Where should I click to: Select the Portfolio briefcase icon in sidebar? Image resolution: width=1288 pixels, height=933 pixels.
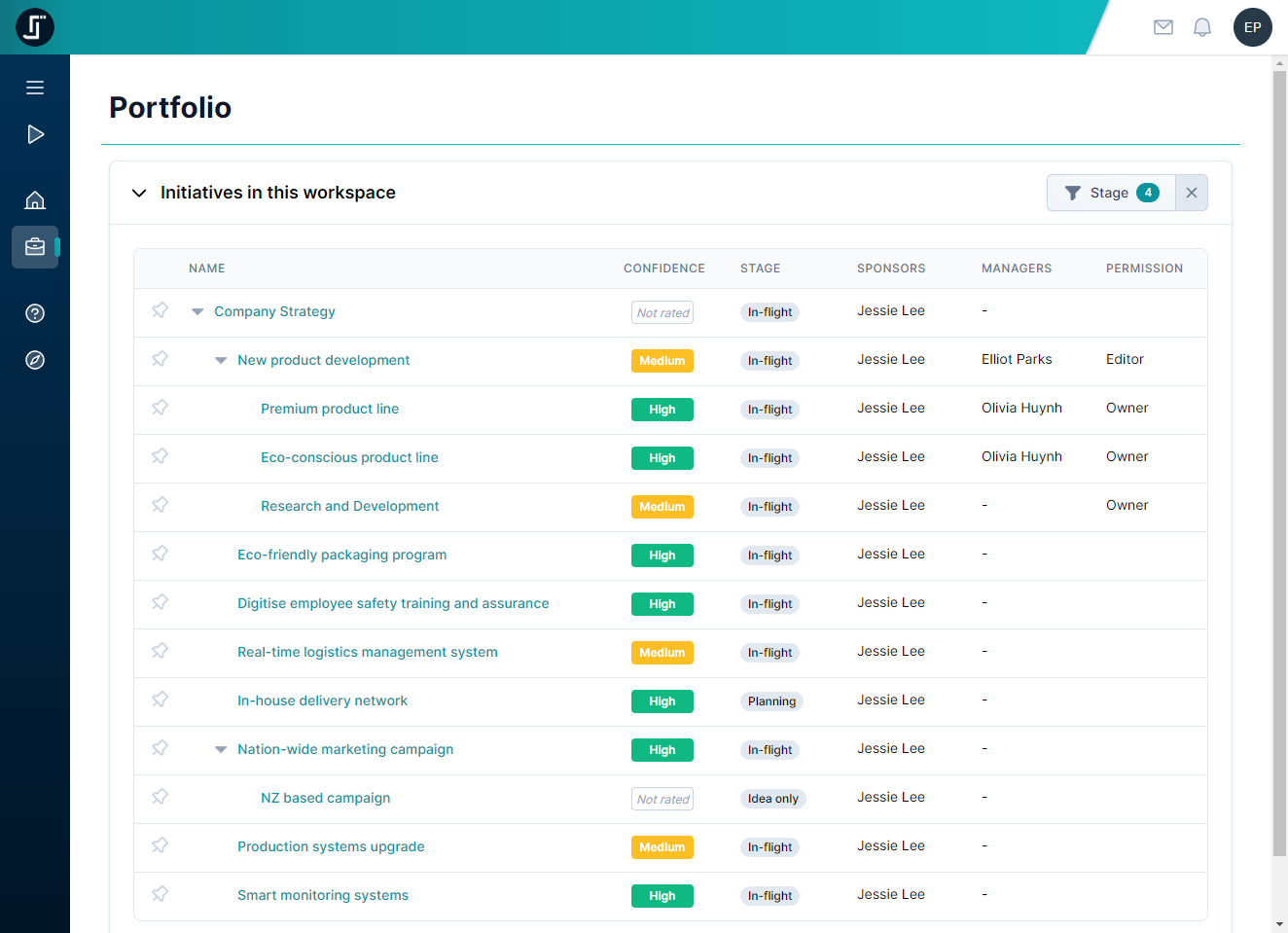coord(35,246)
